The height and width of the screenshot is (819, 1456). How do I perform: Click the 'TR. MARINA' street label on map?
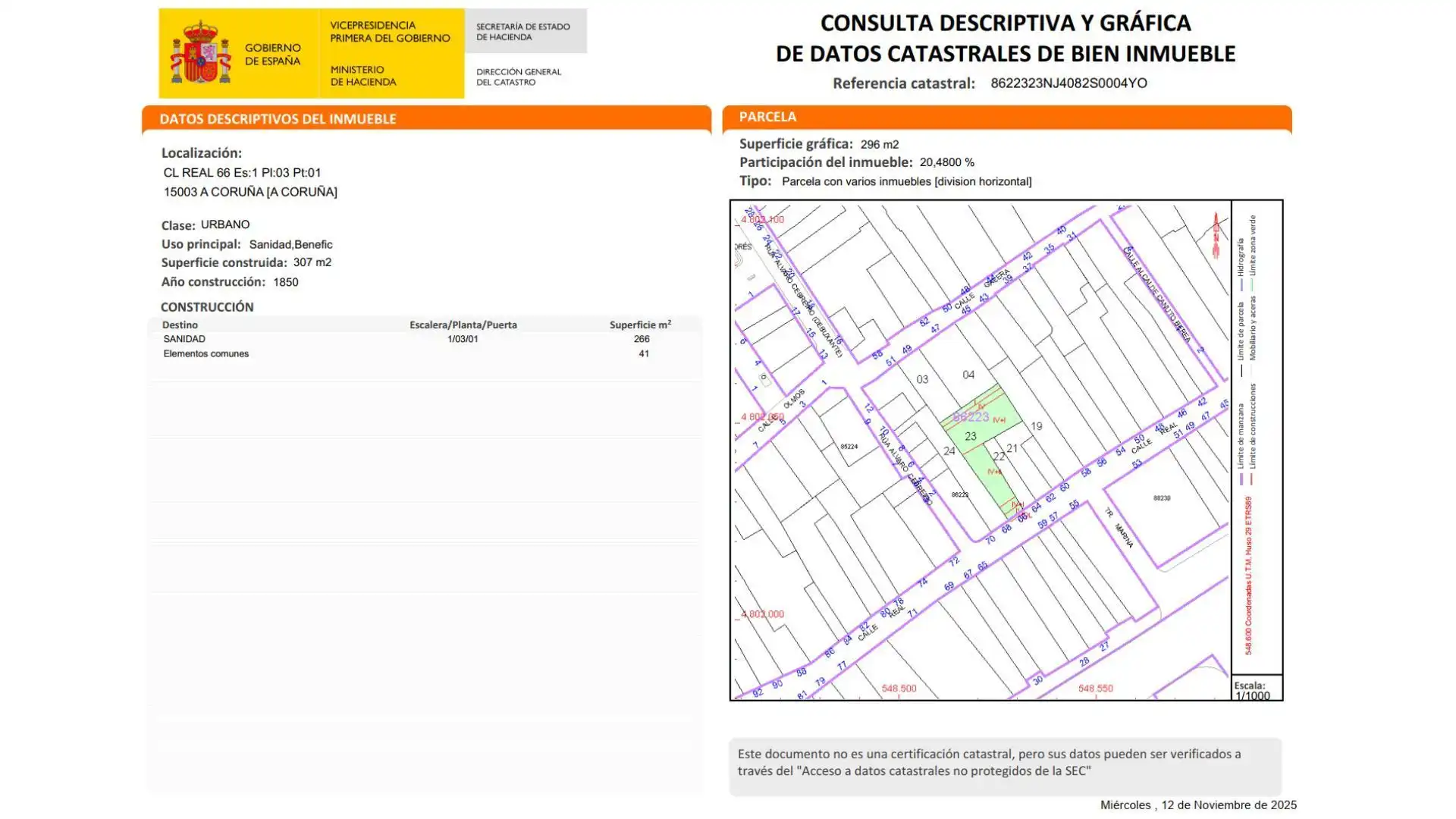tap(1119, 528)
